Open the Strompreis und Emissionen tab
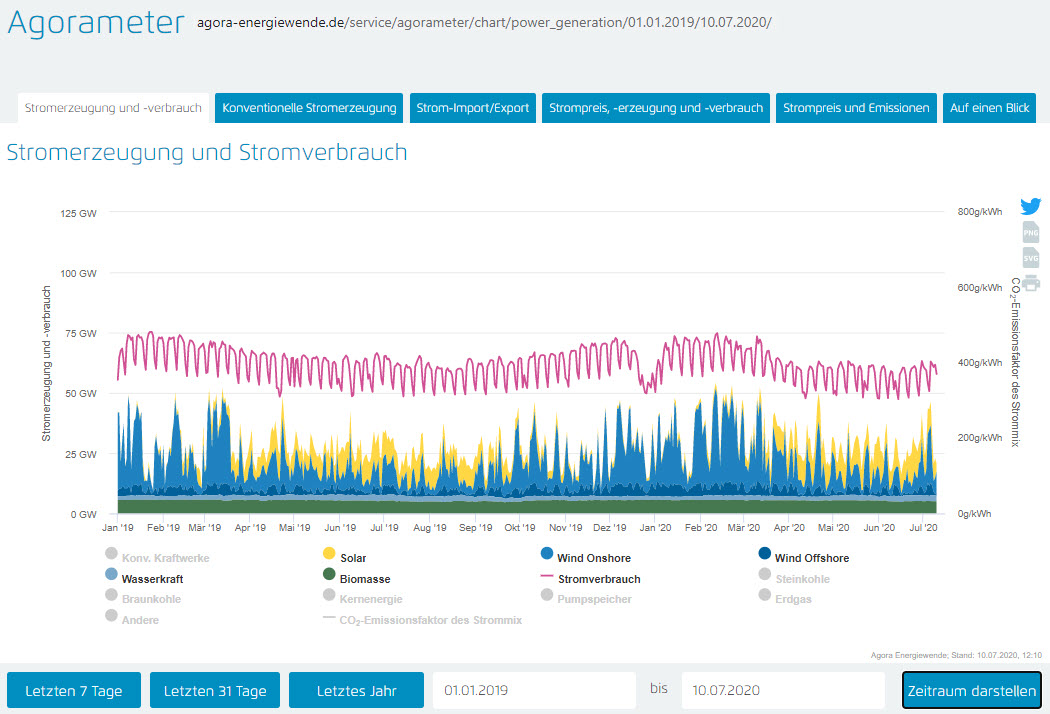The width and height of the screenshot is (1050, 714). point(856,108)
